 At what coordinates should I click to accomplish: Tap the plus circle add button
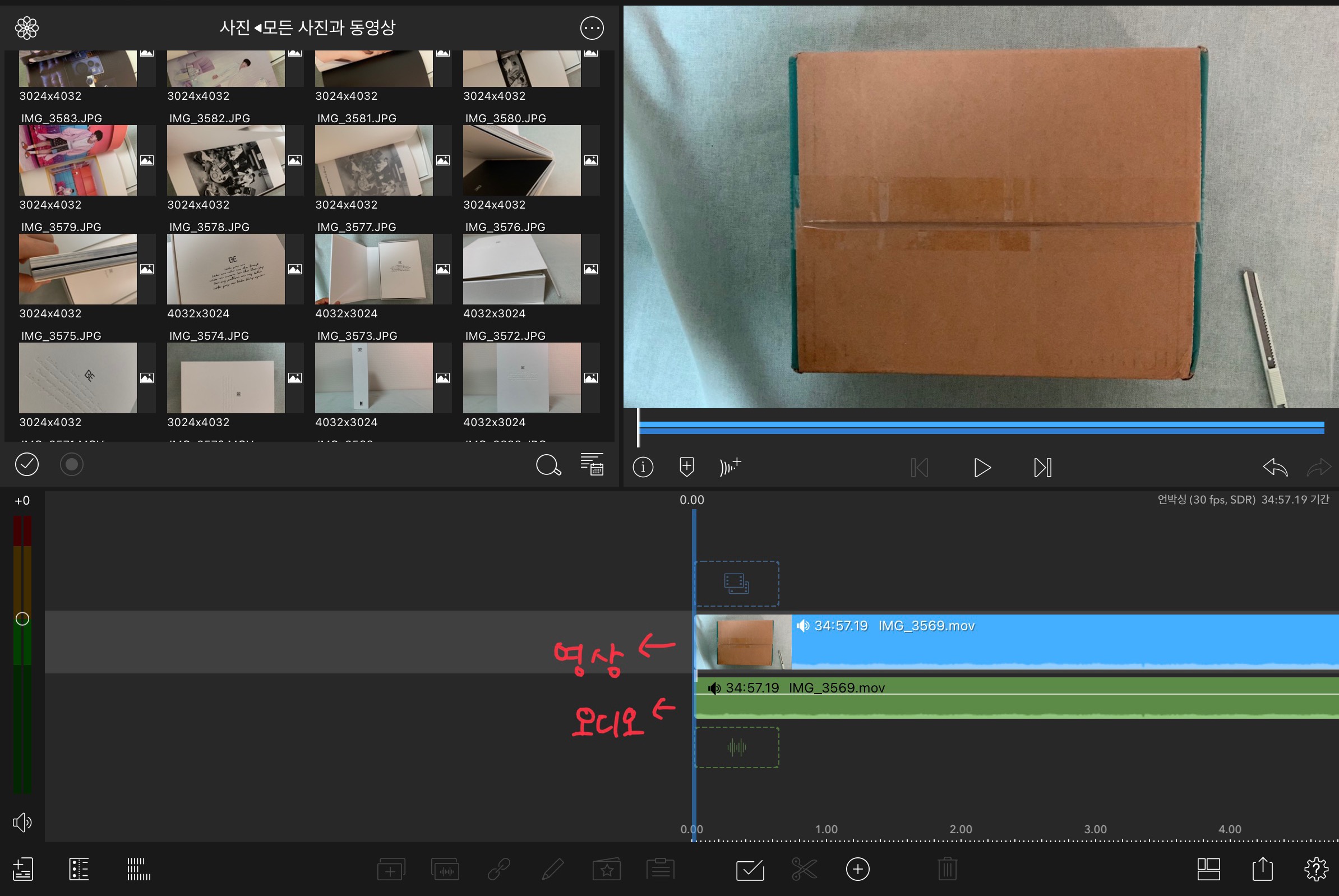[857, 869]
